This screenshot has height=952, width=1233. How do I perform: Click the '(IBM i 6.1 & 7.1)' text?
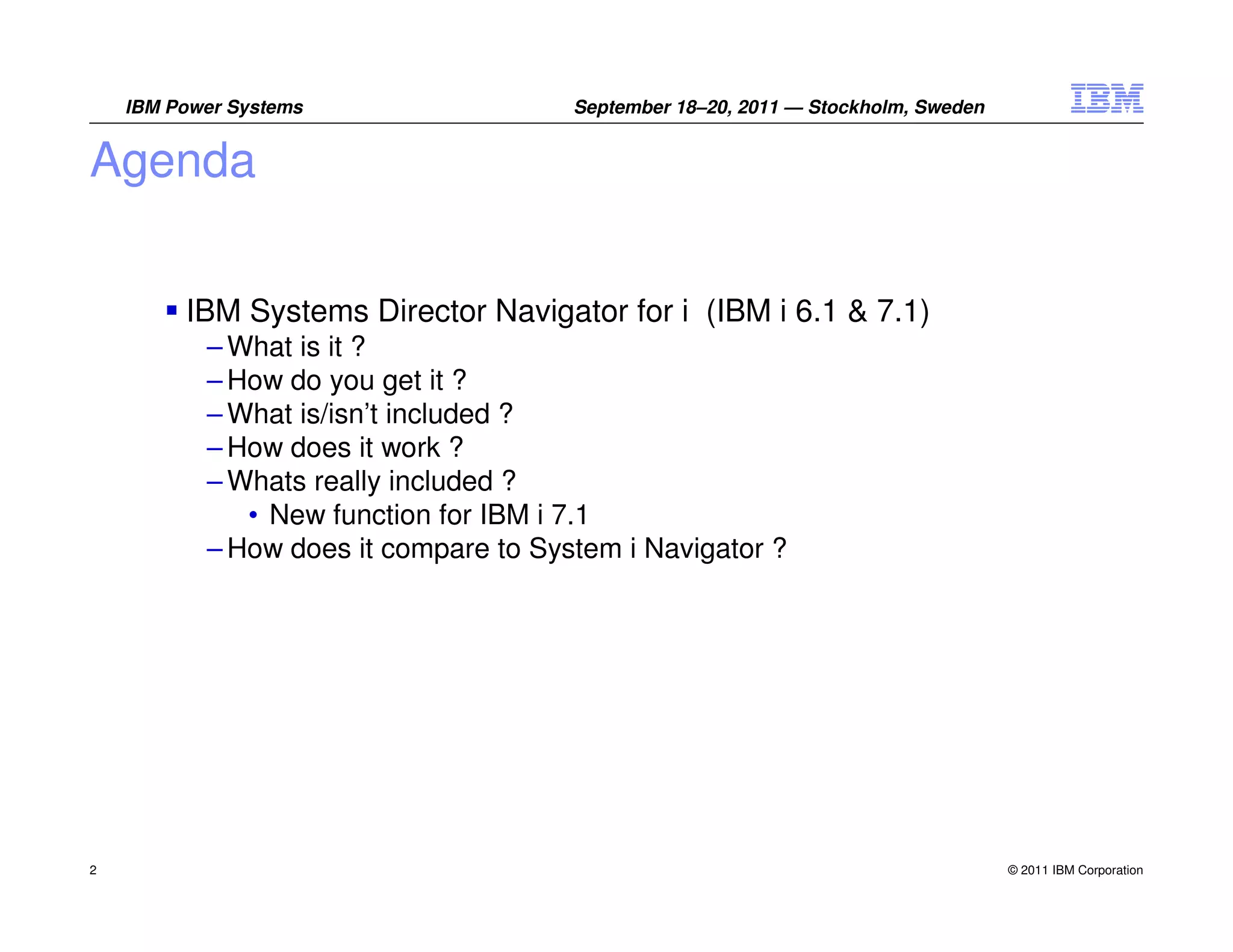point(818,311)
